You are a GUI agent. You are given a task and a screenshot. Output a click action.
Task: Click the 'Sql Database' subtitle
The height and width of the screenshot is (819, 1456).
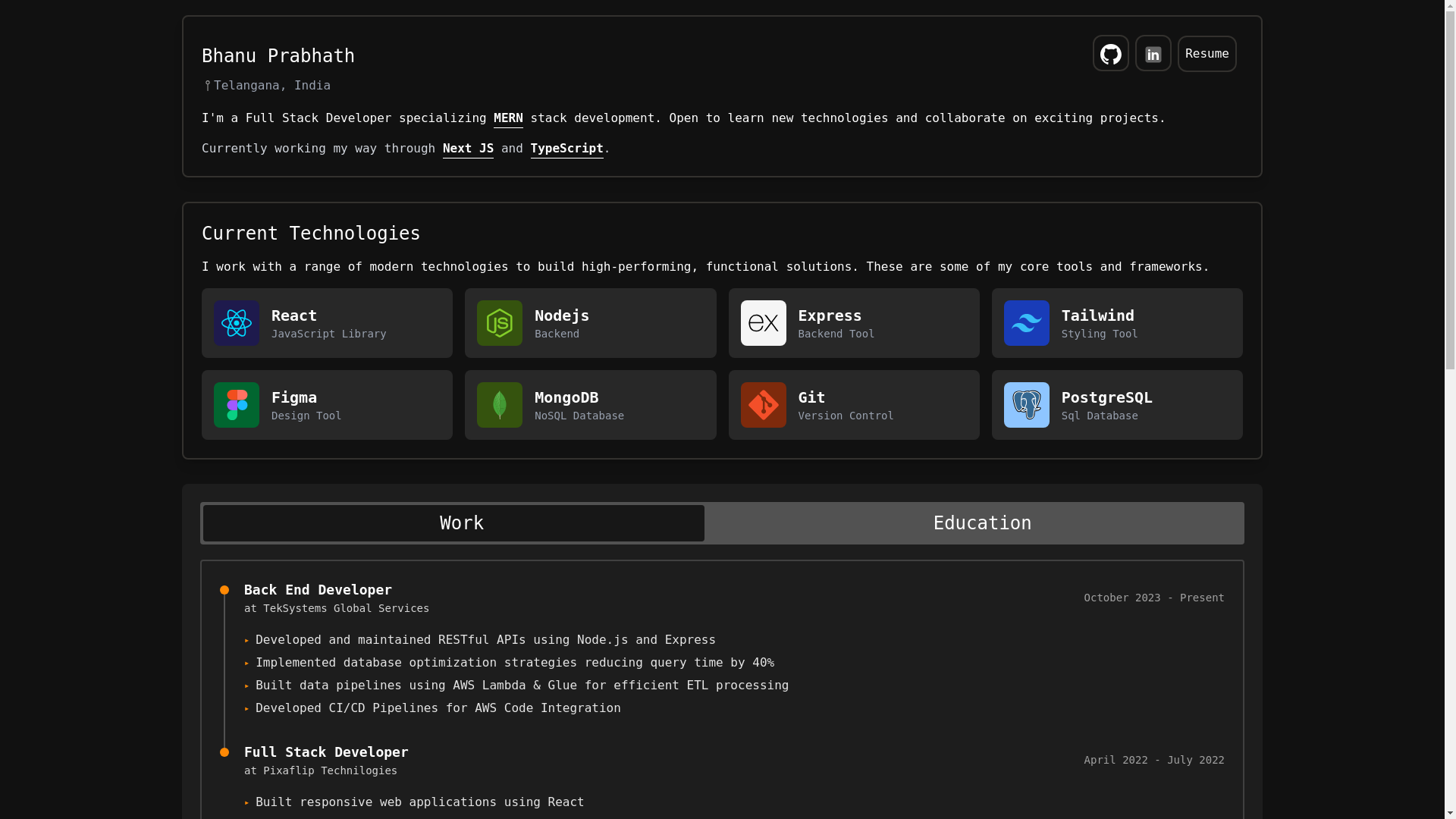(x=1099, y=416)
